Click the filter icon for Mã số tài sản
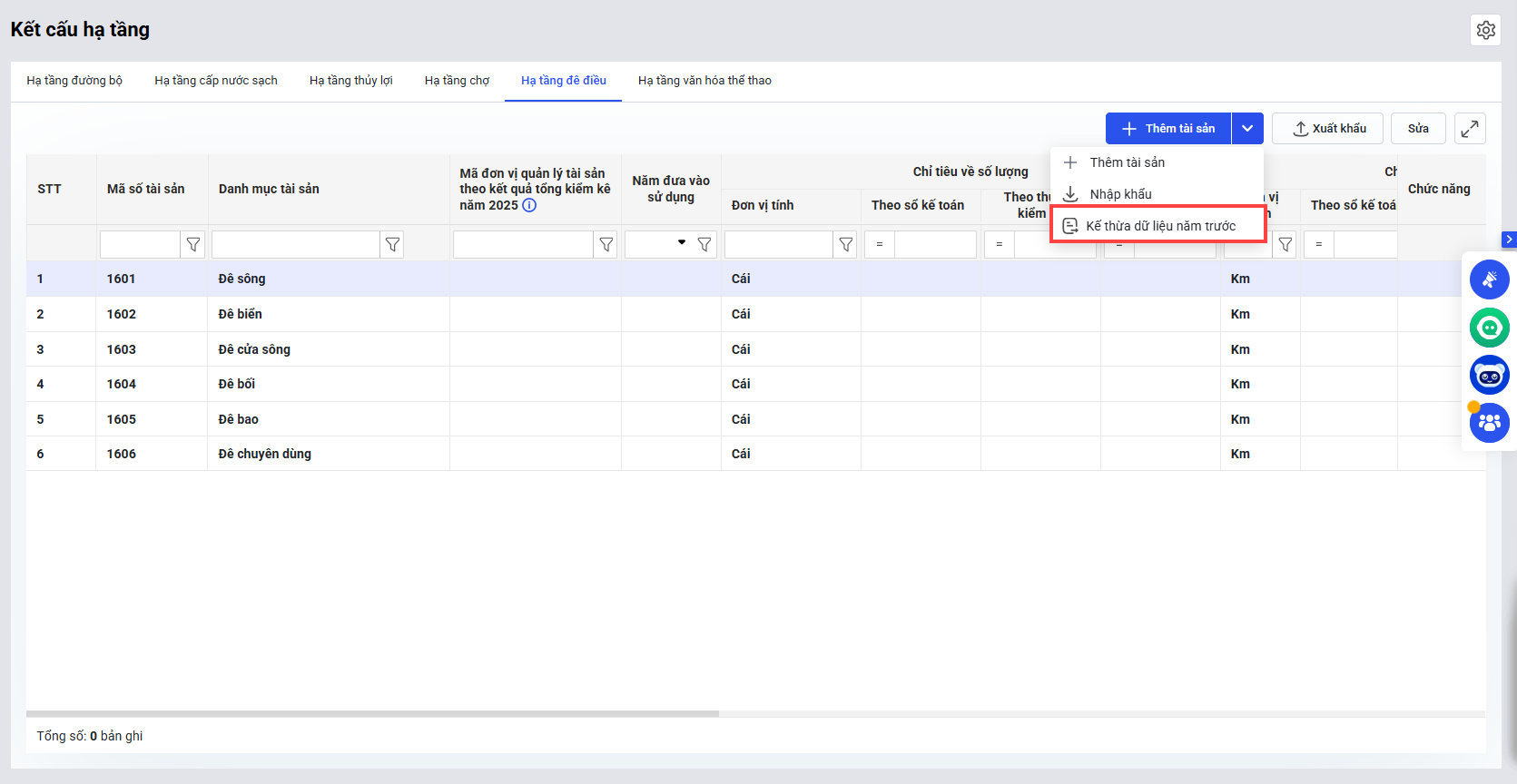This screenshot has height=784, width=1517. (x=192, y=244)
